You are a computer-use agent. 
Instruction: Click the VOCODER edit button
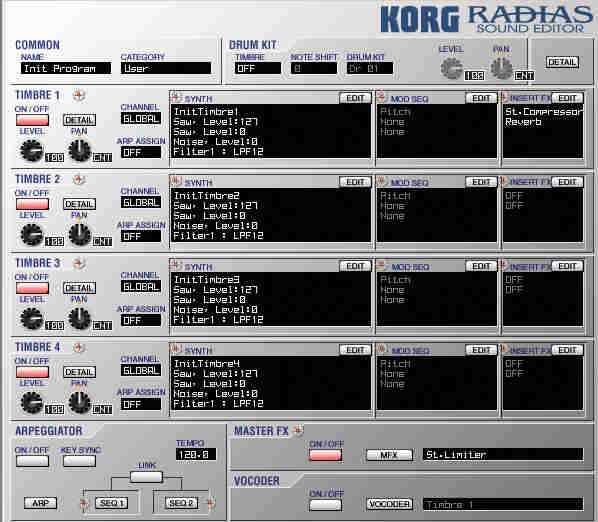coord(389,504)
